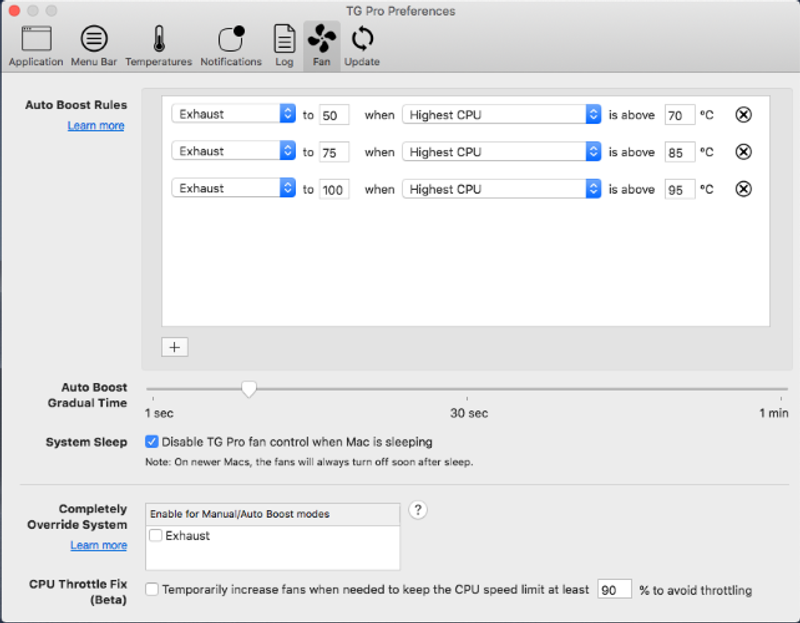Viewport: 800px width, 623px height.
Task: Open the third rule's Highest CPU dropdown
Action: [x=501, y=189]
